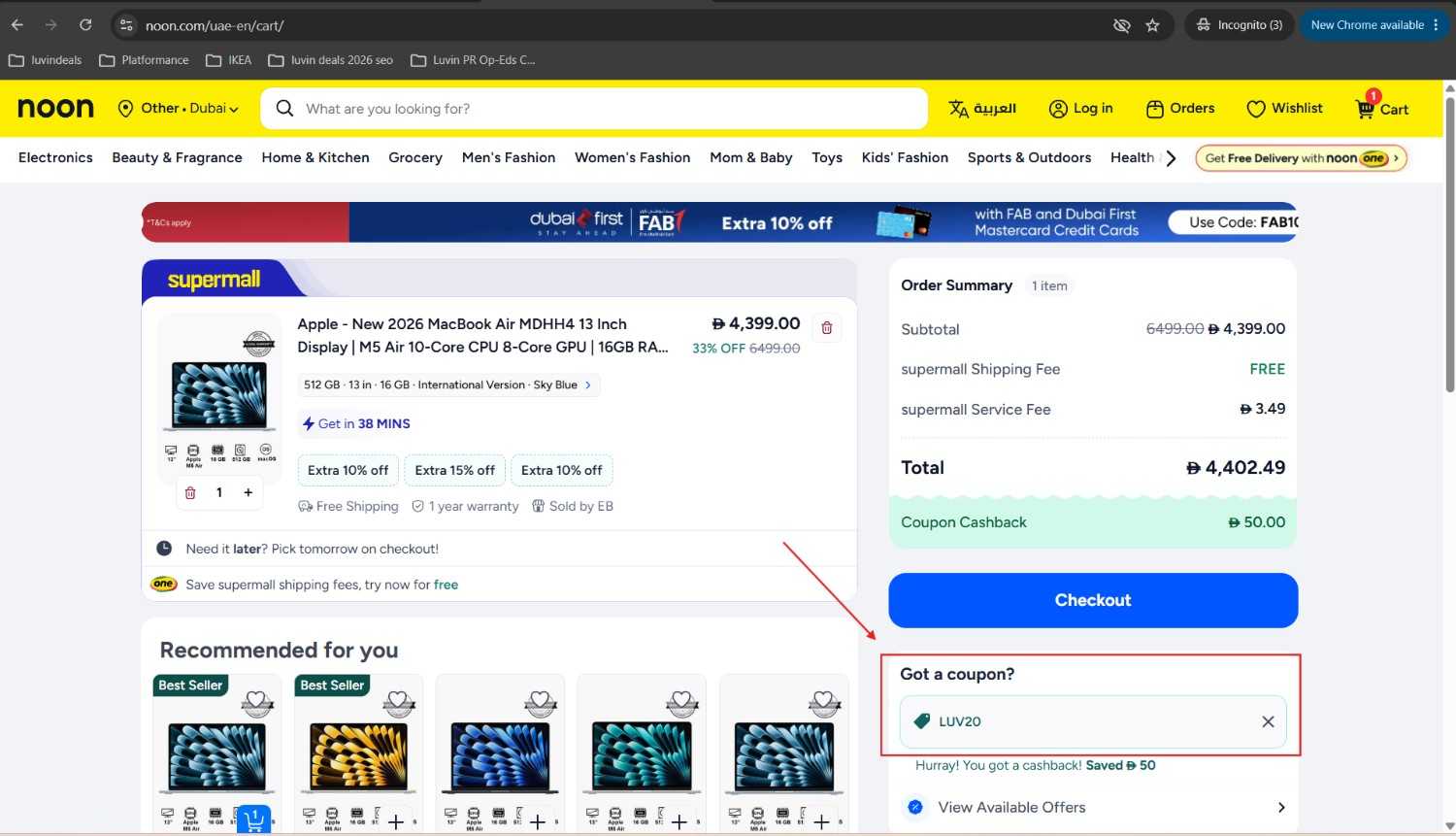Viewport: 1456px width, 836px height.
Task: Click the noon logo
Action: (56, 108)
